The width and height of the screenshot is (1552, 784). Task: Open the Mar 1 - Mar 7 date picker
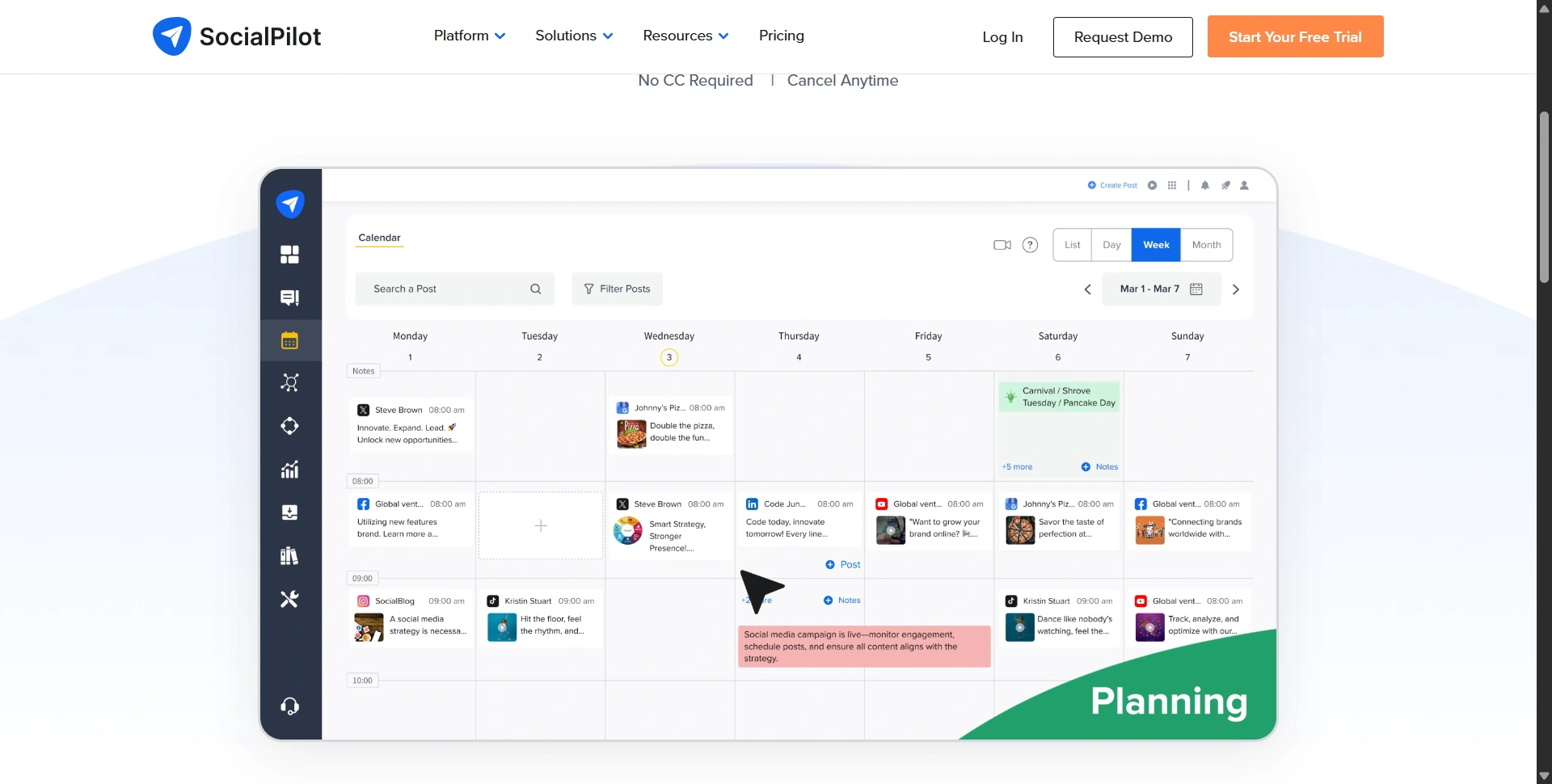(x=1161, y=289)
